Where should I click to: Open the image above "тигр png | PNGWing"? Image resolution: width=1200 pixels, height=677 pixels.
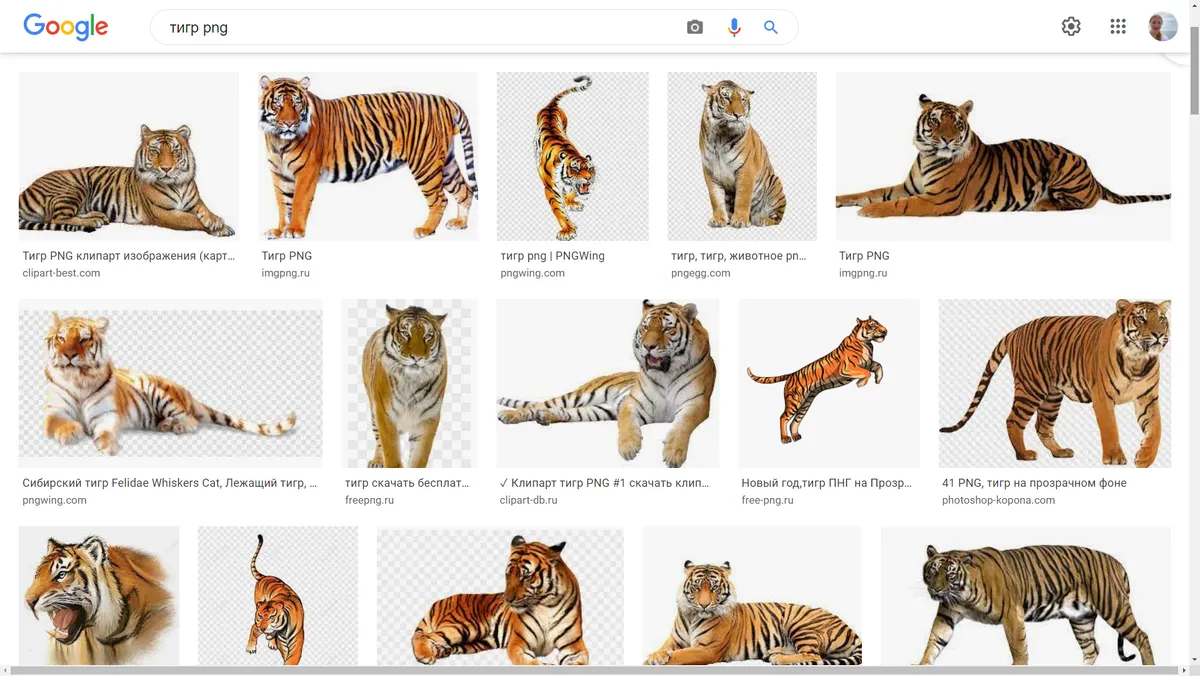coord(573,156)
